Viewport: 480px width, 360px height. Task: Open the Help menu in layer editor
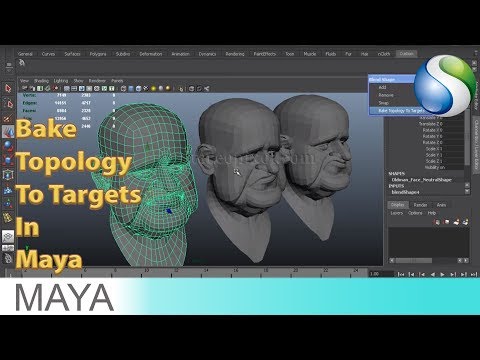[432, 213]
